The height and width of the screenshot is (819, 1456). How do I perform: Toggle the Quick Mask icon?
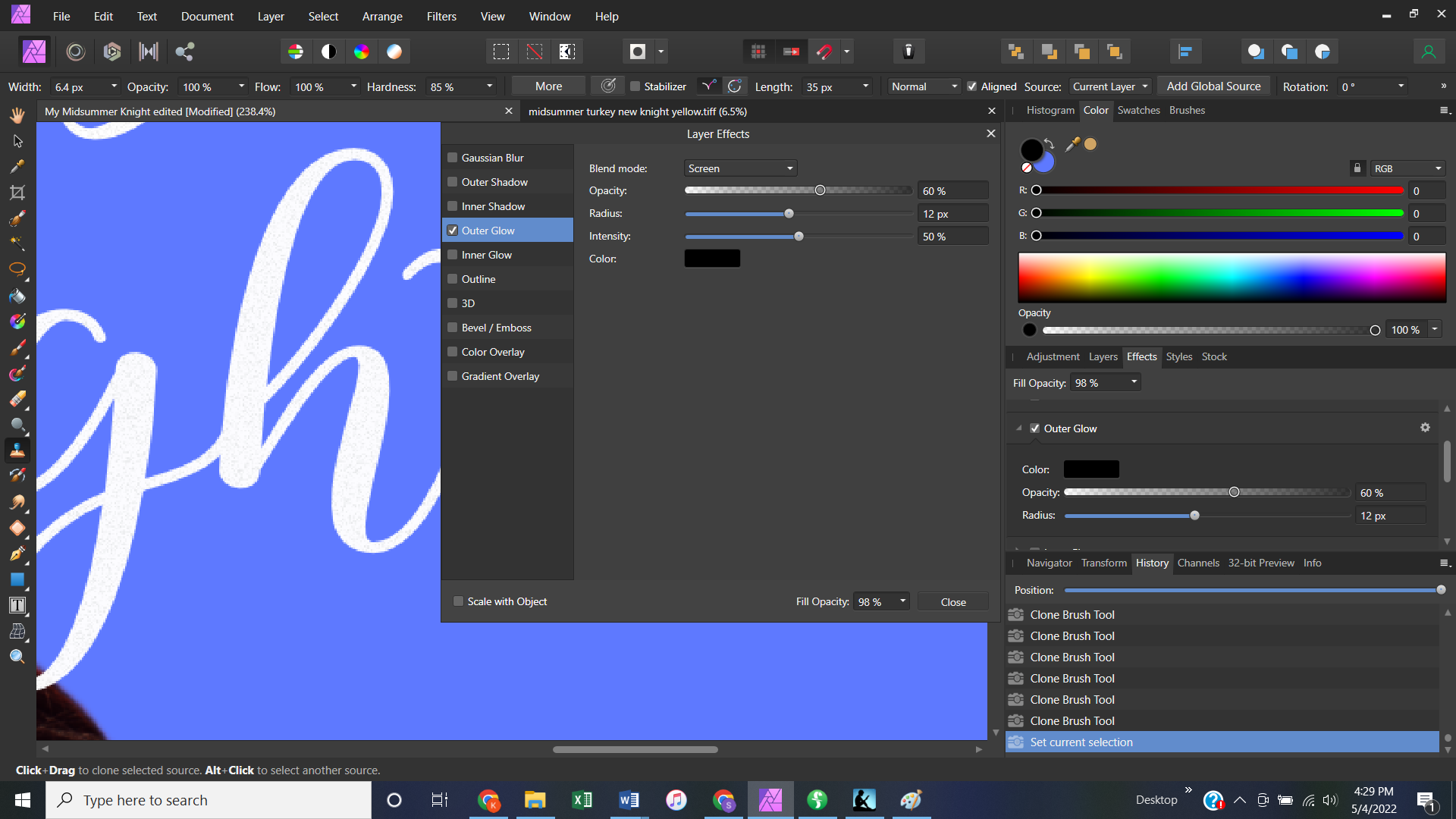click(638, 52)
